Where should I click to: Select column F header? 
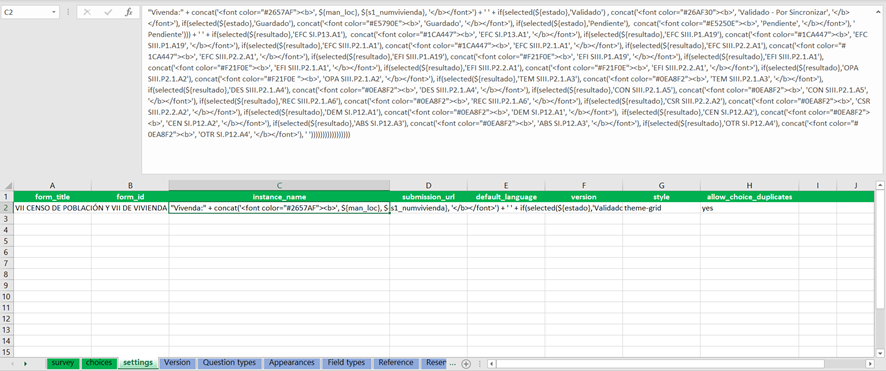click(584, 185)
